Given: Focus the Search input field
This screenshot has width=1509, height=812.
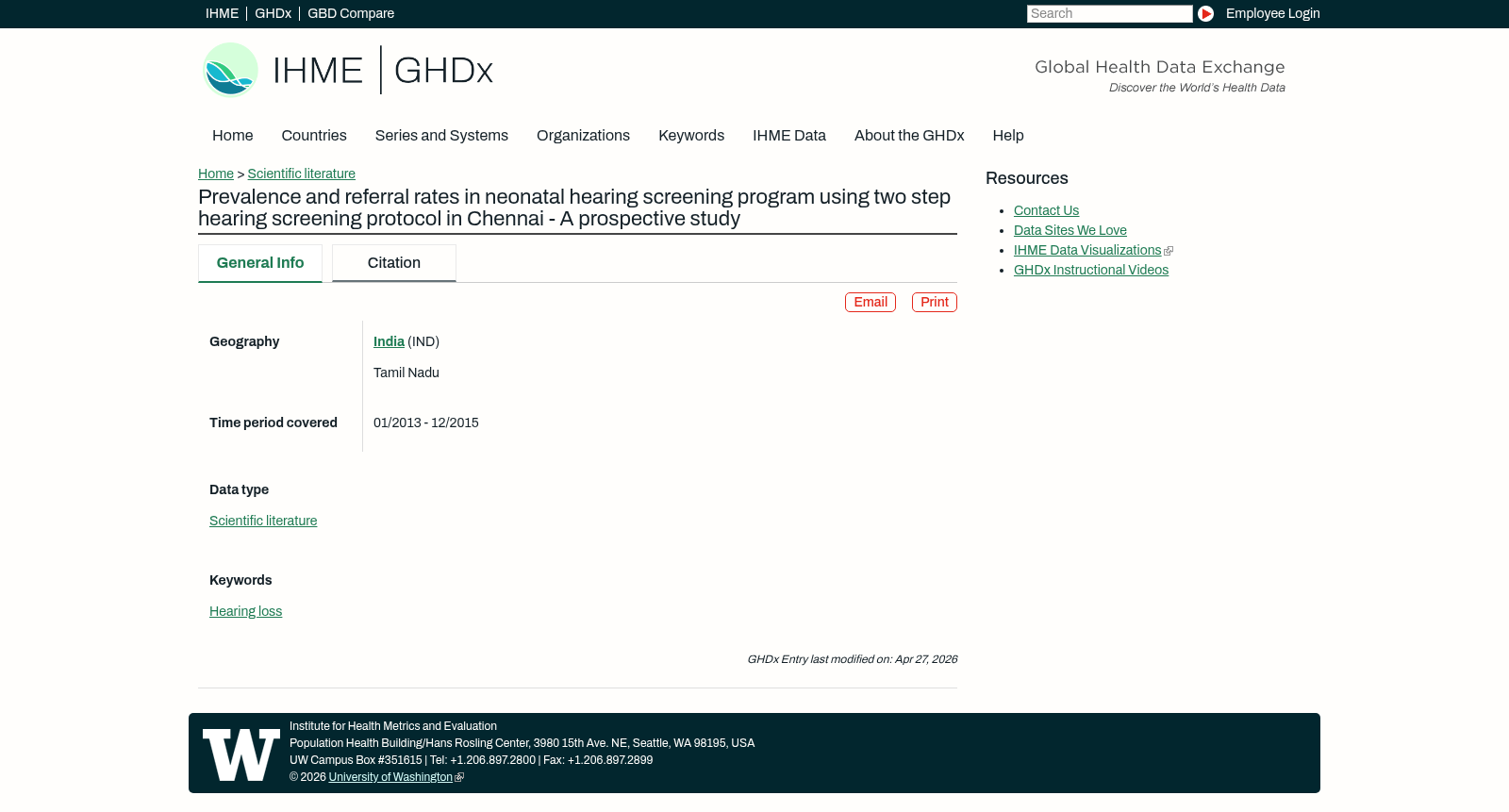Looking at the screenshot, I should point(1109,13).
